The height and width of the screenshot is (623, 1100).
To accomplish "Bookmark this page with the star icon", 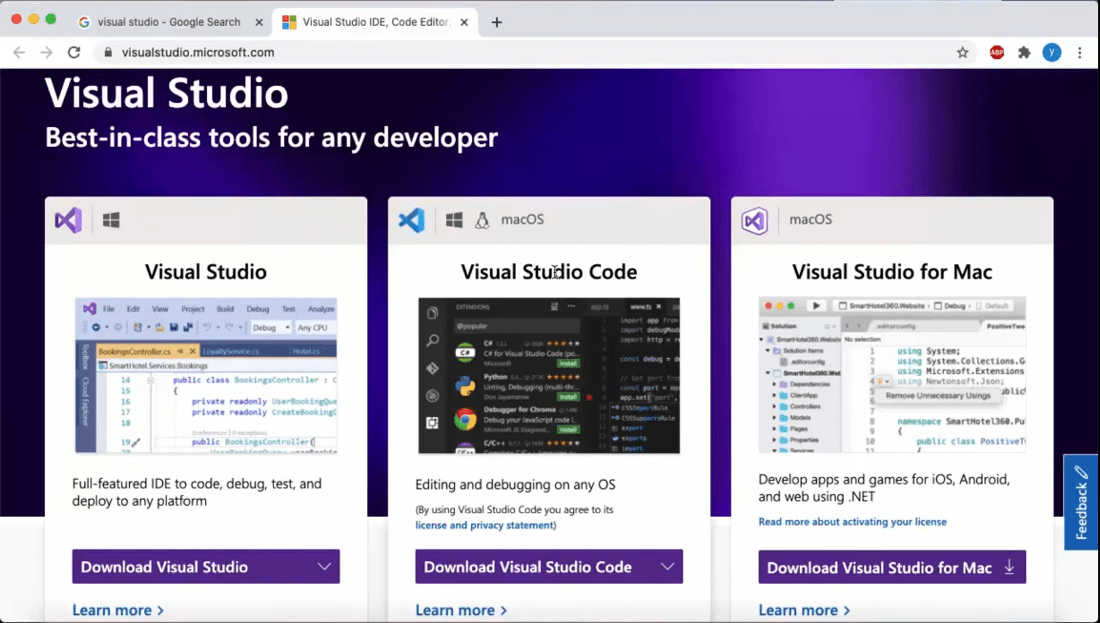I will pyautogui.click(x=963, y=53).
